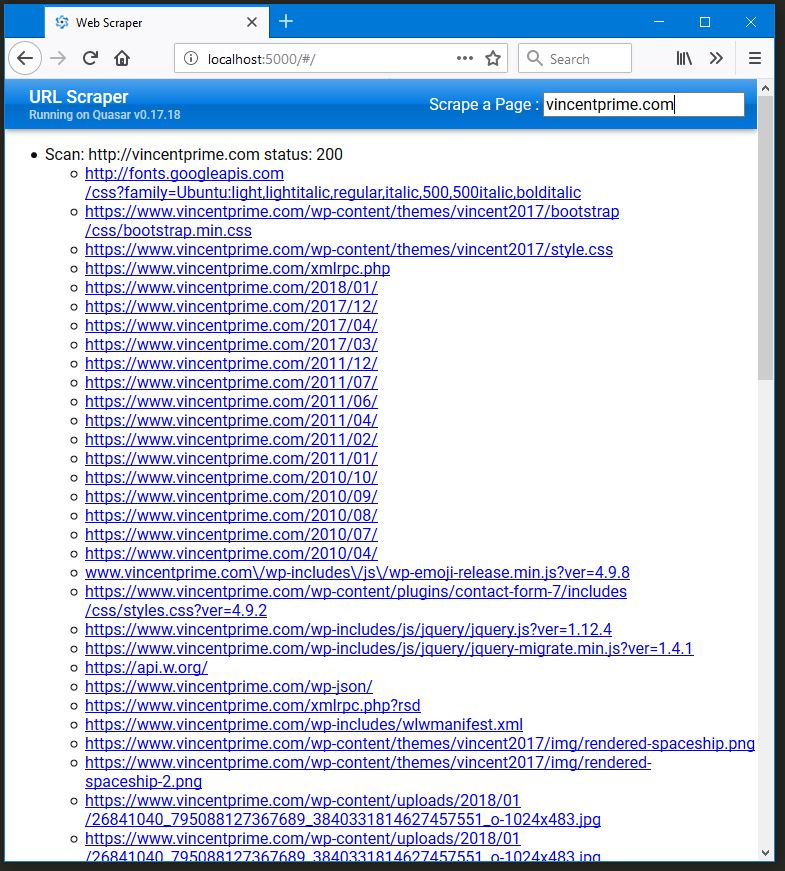Open the 2010/10/ archive link

pos(231,477)
